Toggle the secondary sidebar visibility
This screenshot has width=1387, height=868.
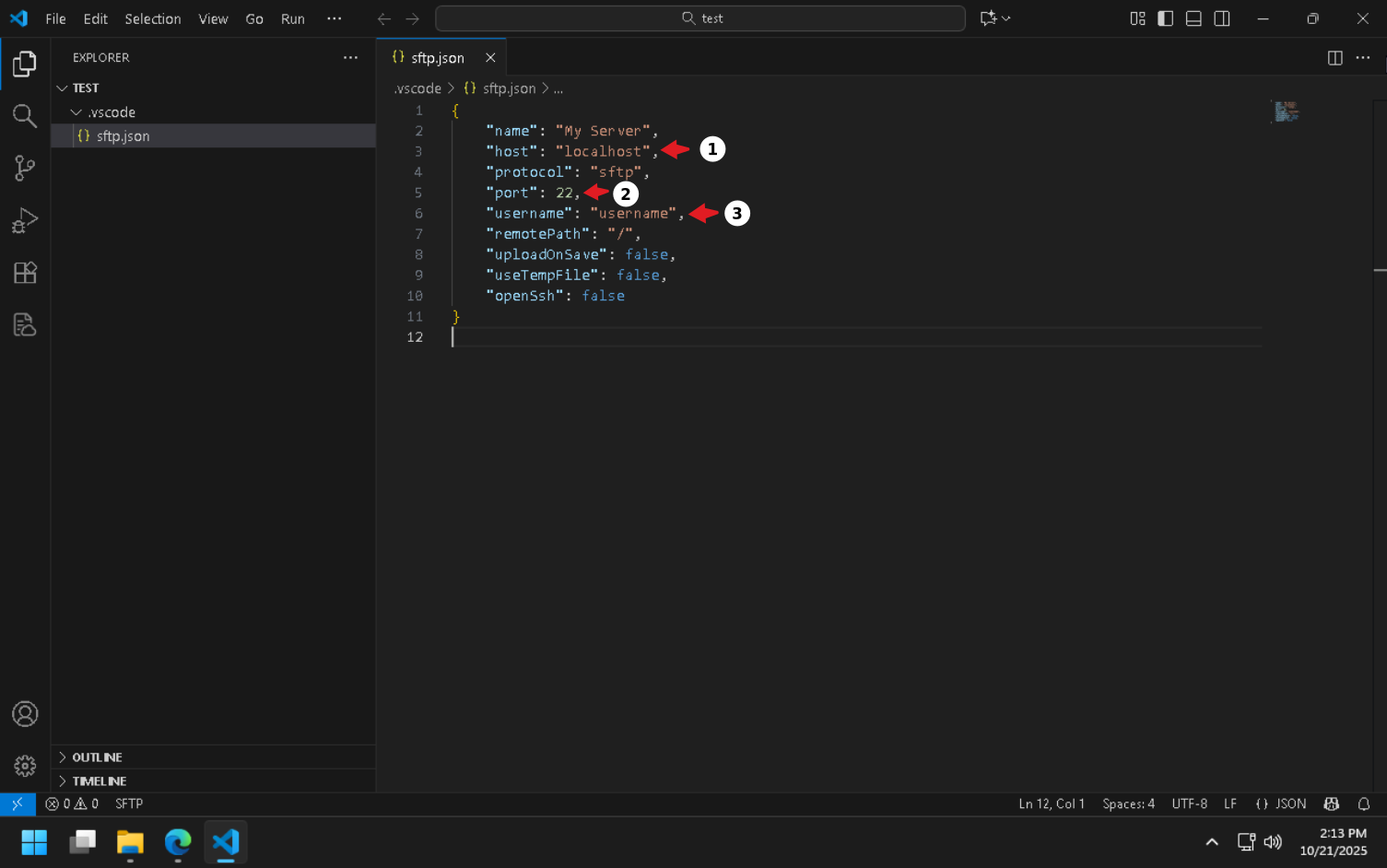(1221, 18)
